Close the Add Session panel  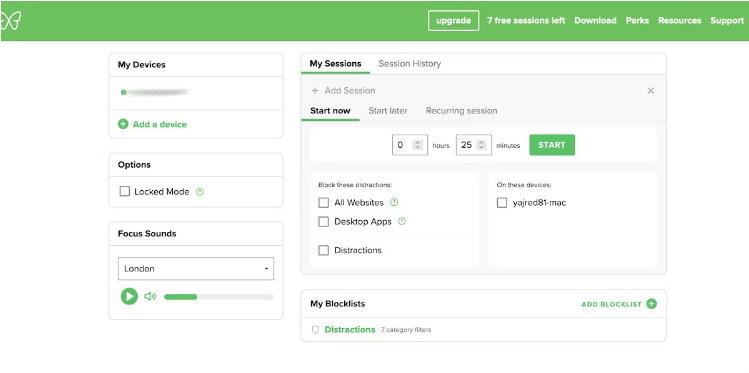[x=651, y=91]
